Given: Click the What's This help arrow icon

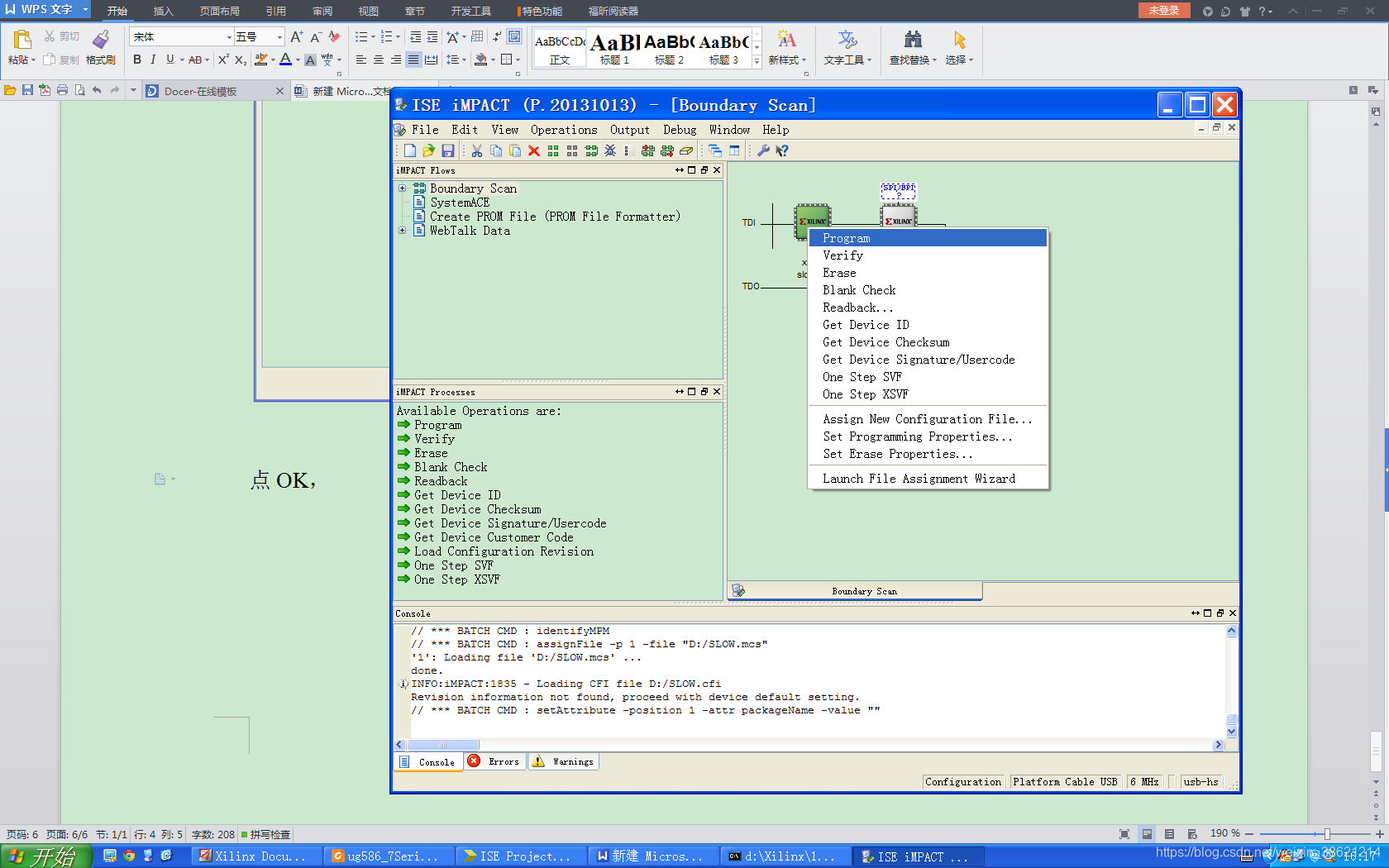Looking at the screenshot, I should pos(782,150).
